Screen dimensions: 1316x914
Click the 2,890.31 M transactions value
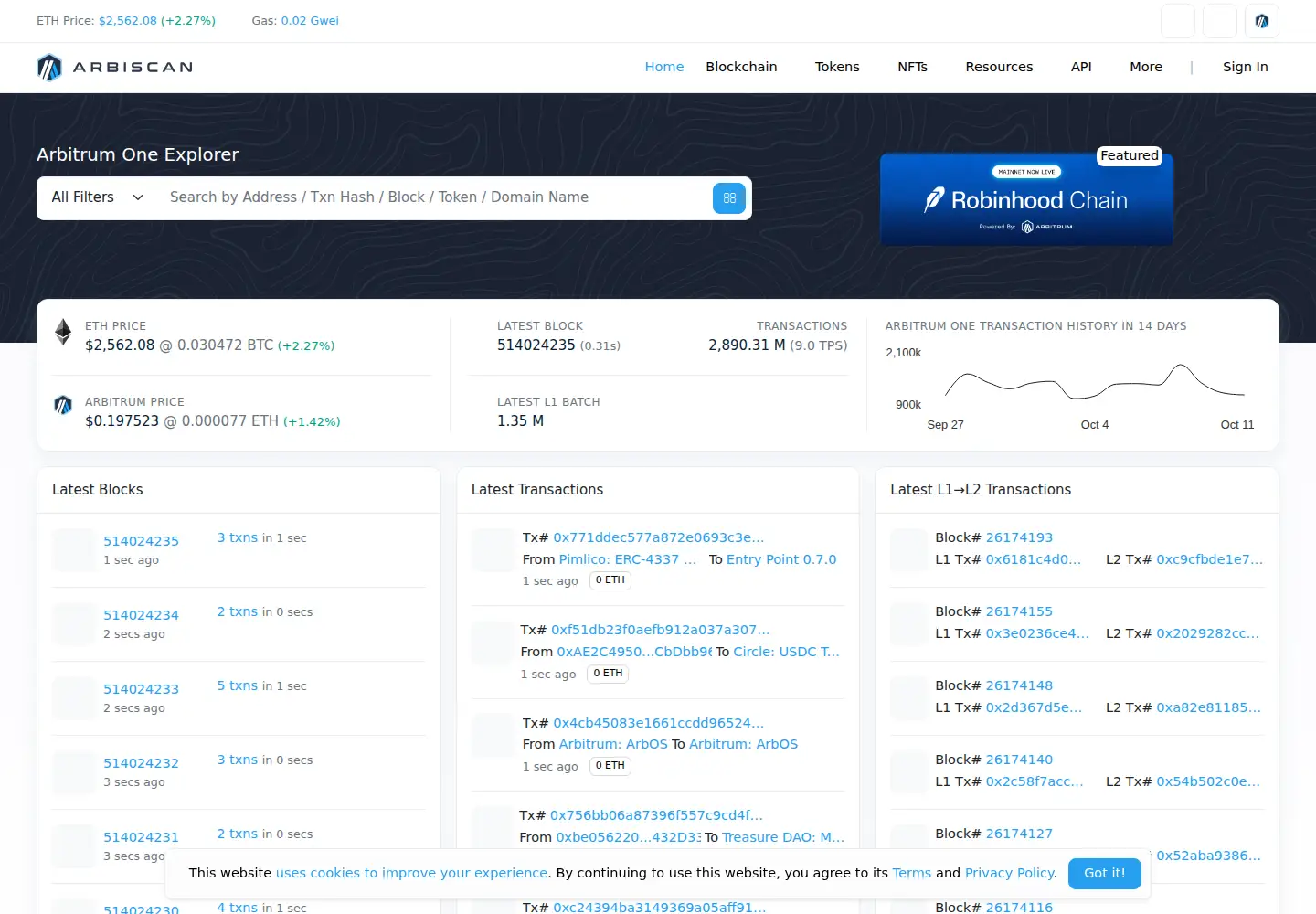tap(747, 345)
